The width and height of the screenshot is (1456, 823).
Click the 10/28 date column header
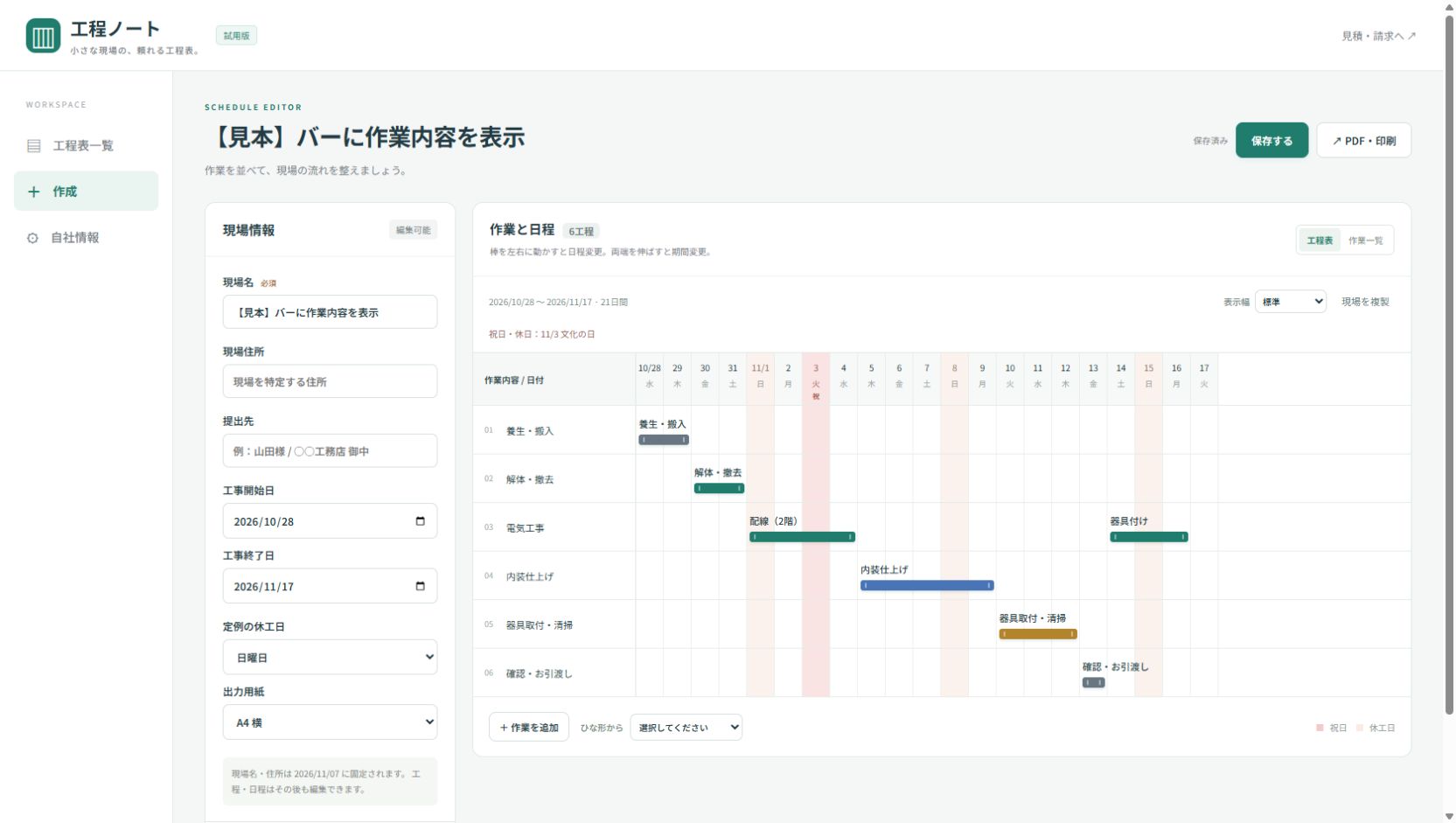pos(649,380)
